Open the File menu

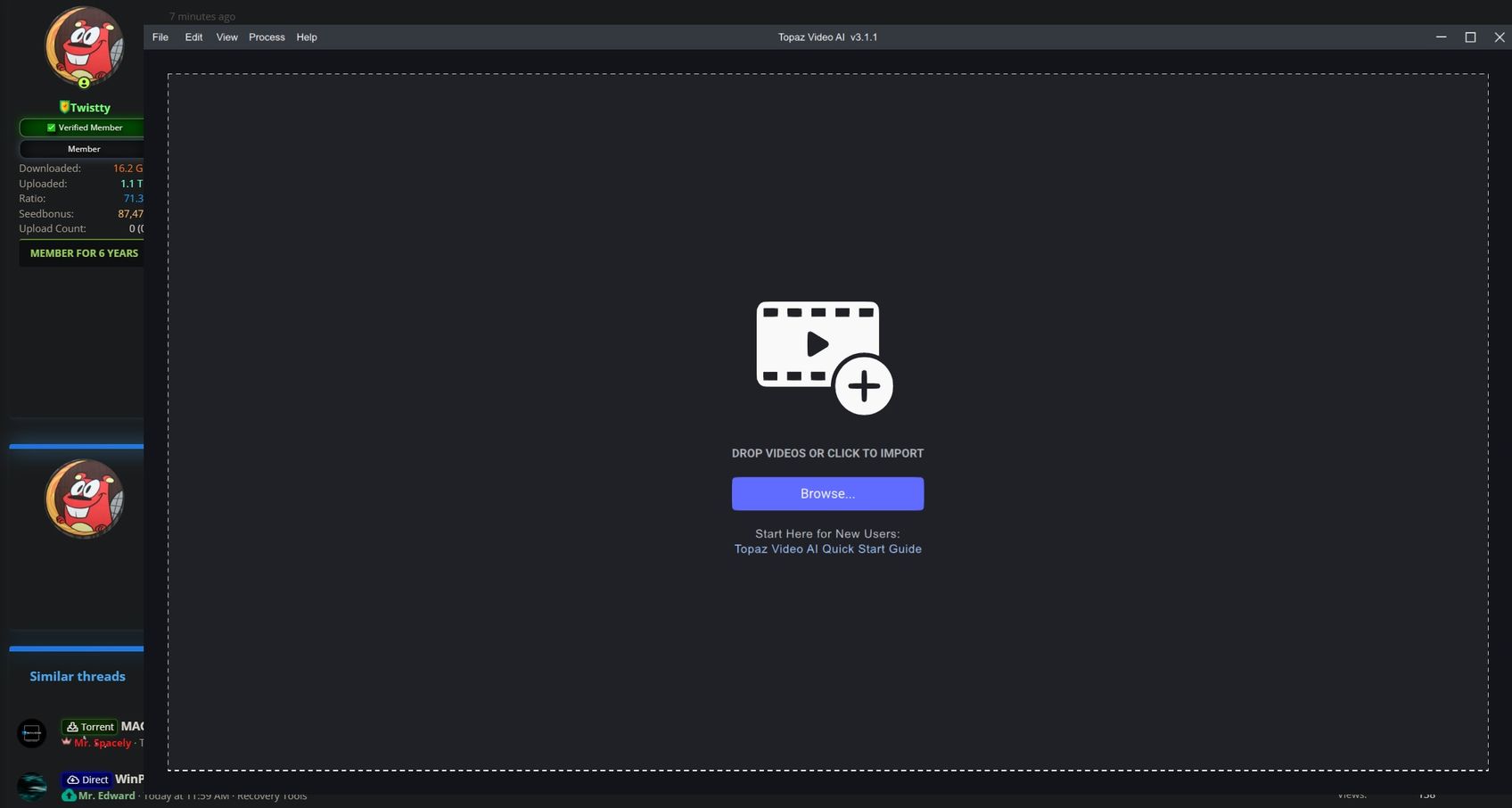click(x=160, y=37)
